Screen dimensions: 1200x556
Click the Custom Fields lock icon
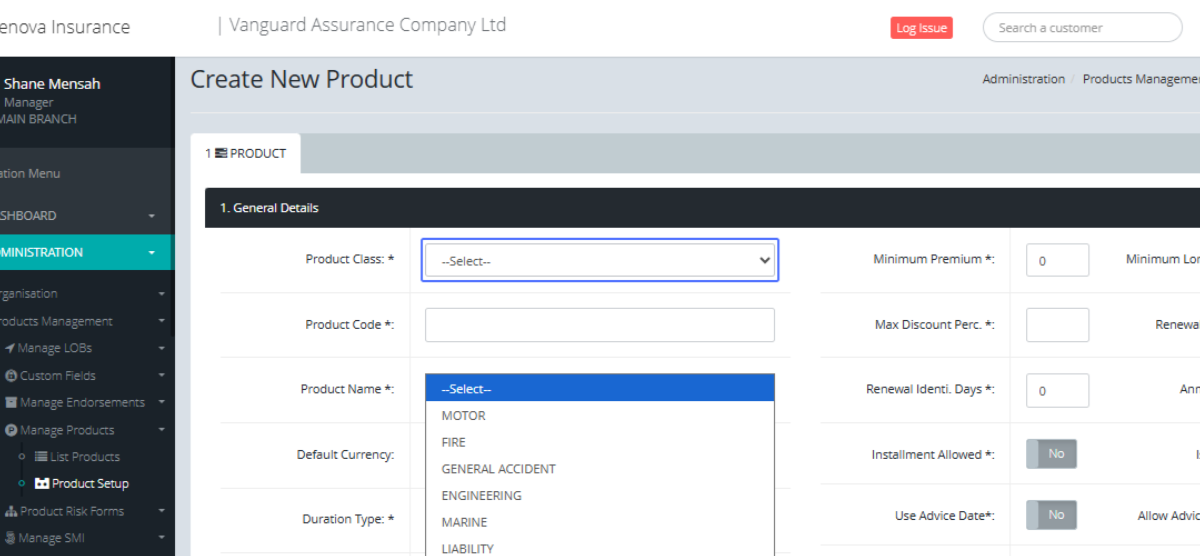(11, 376)
